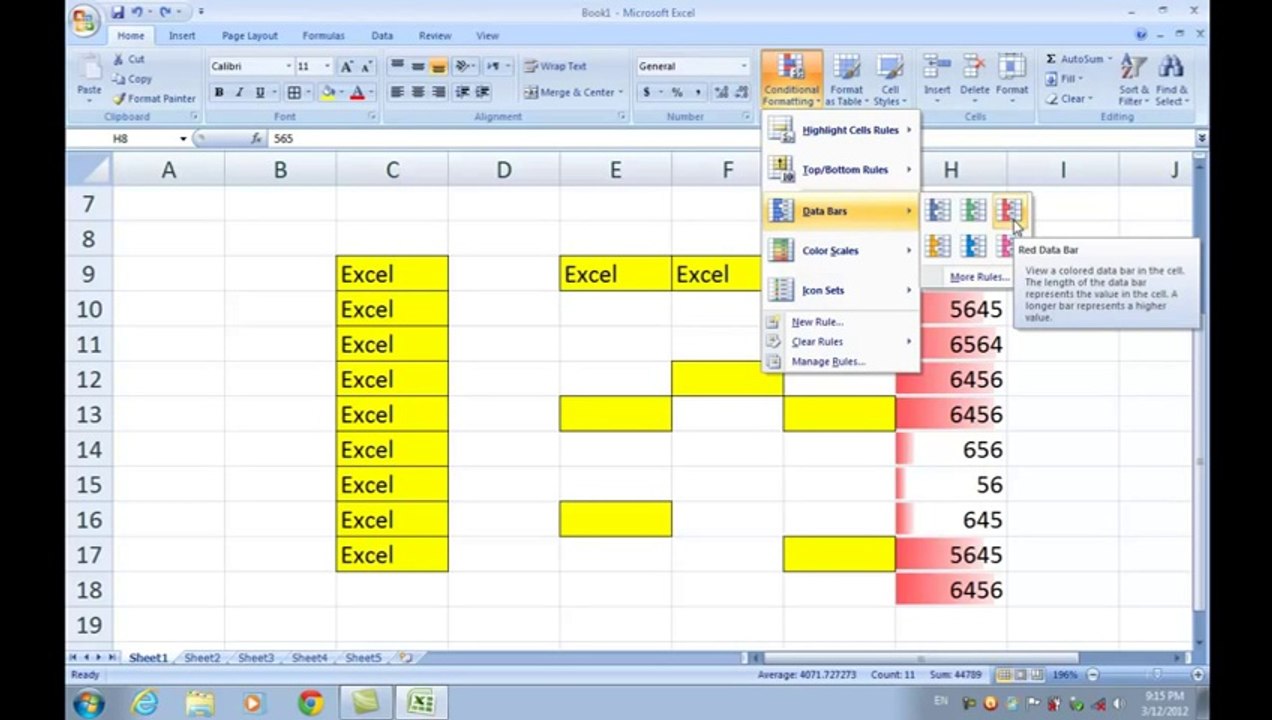
Task: Open Google Chrome from the taskbar
Action: 310,703
